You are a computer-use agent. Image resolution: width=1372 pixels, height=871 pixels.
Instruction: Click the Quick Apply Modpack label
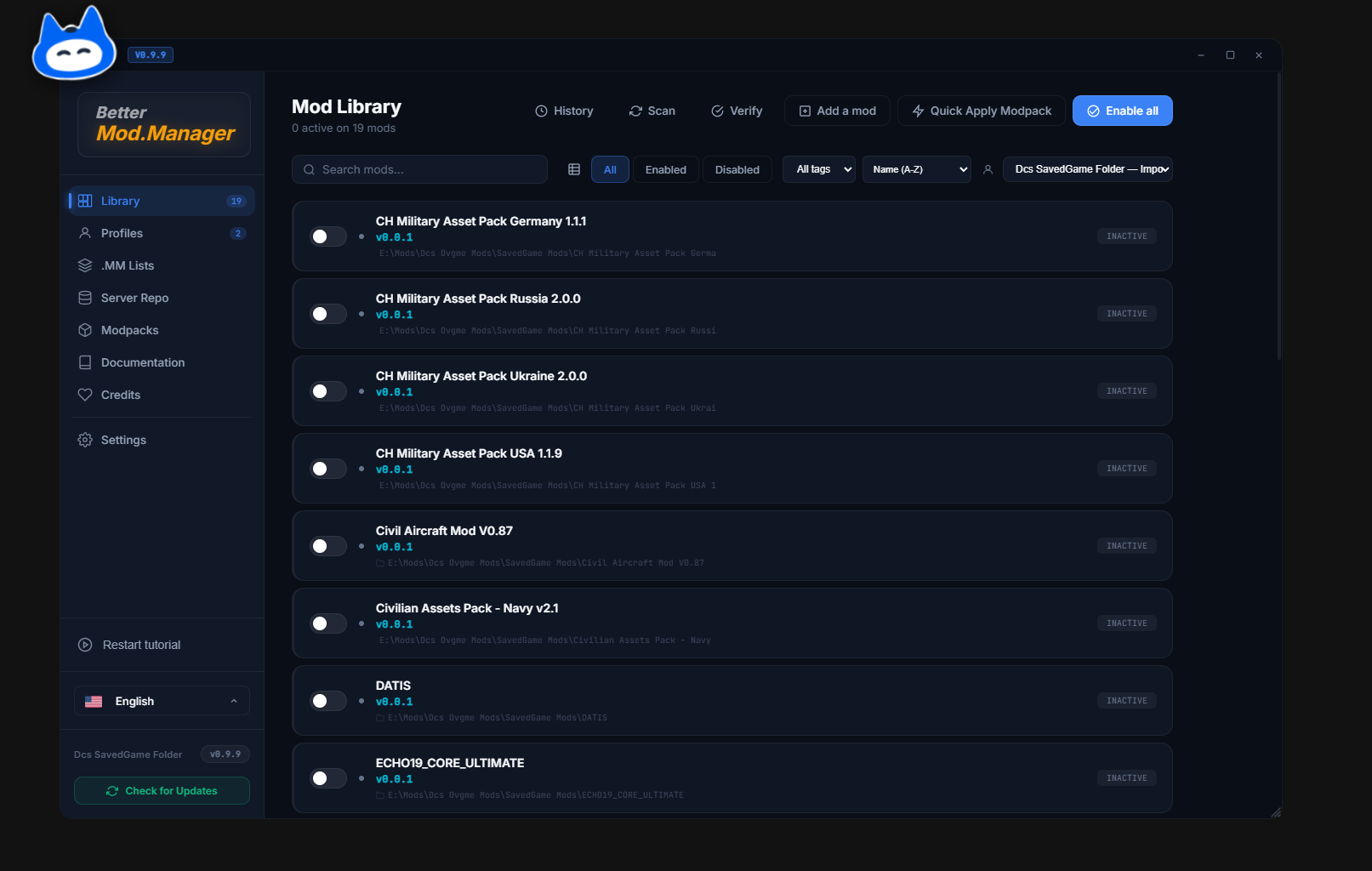pos(991,111)
